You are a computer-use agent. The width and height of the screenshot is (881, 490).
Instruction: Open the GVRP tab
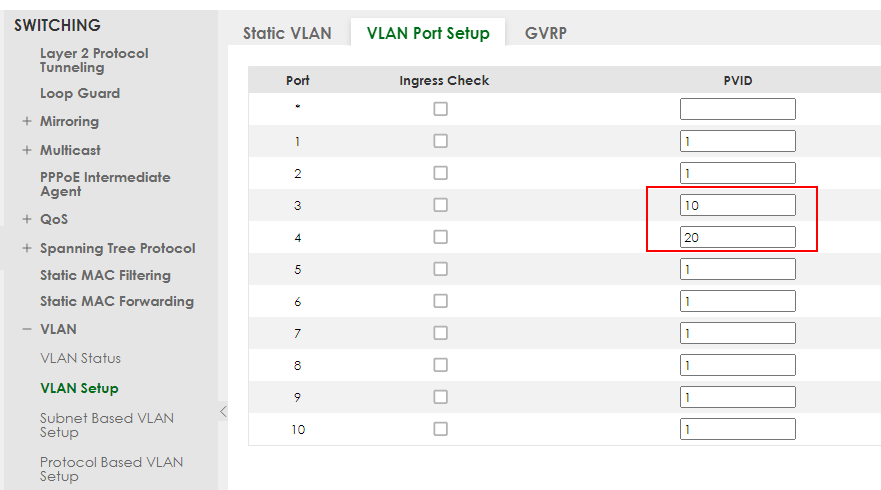tap(545, 33)
